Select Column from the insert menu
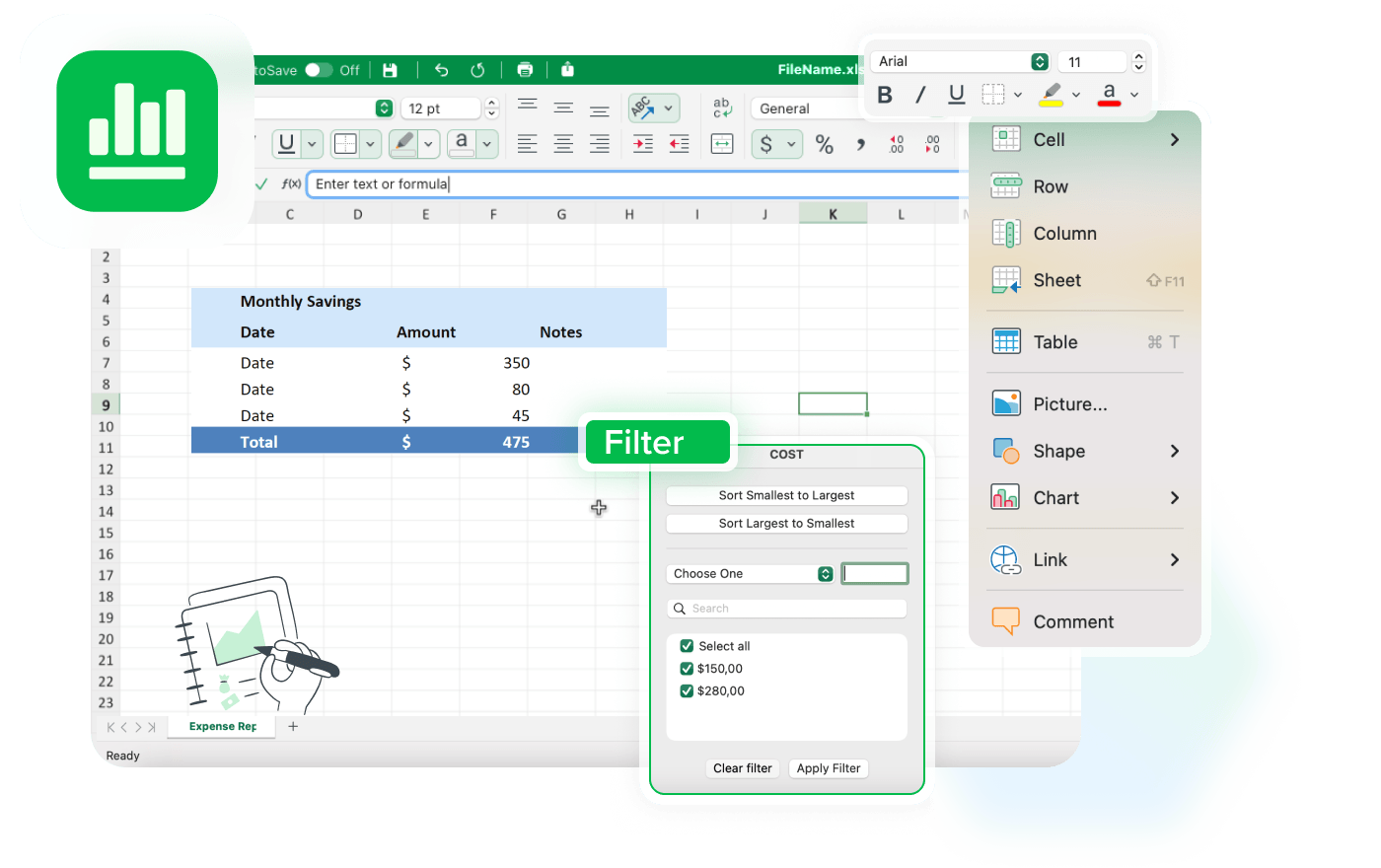The width and height of the screenshot is (1381, 868). coord(1085,234)
